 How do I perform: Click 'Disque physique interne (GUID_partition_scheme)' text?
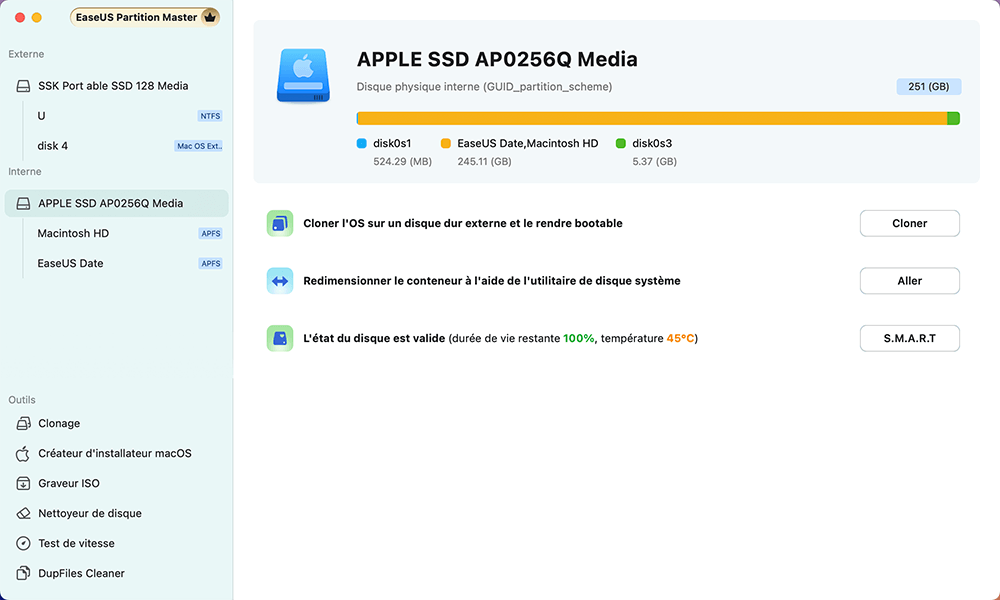(484, 87)
